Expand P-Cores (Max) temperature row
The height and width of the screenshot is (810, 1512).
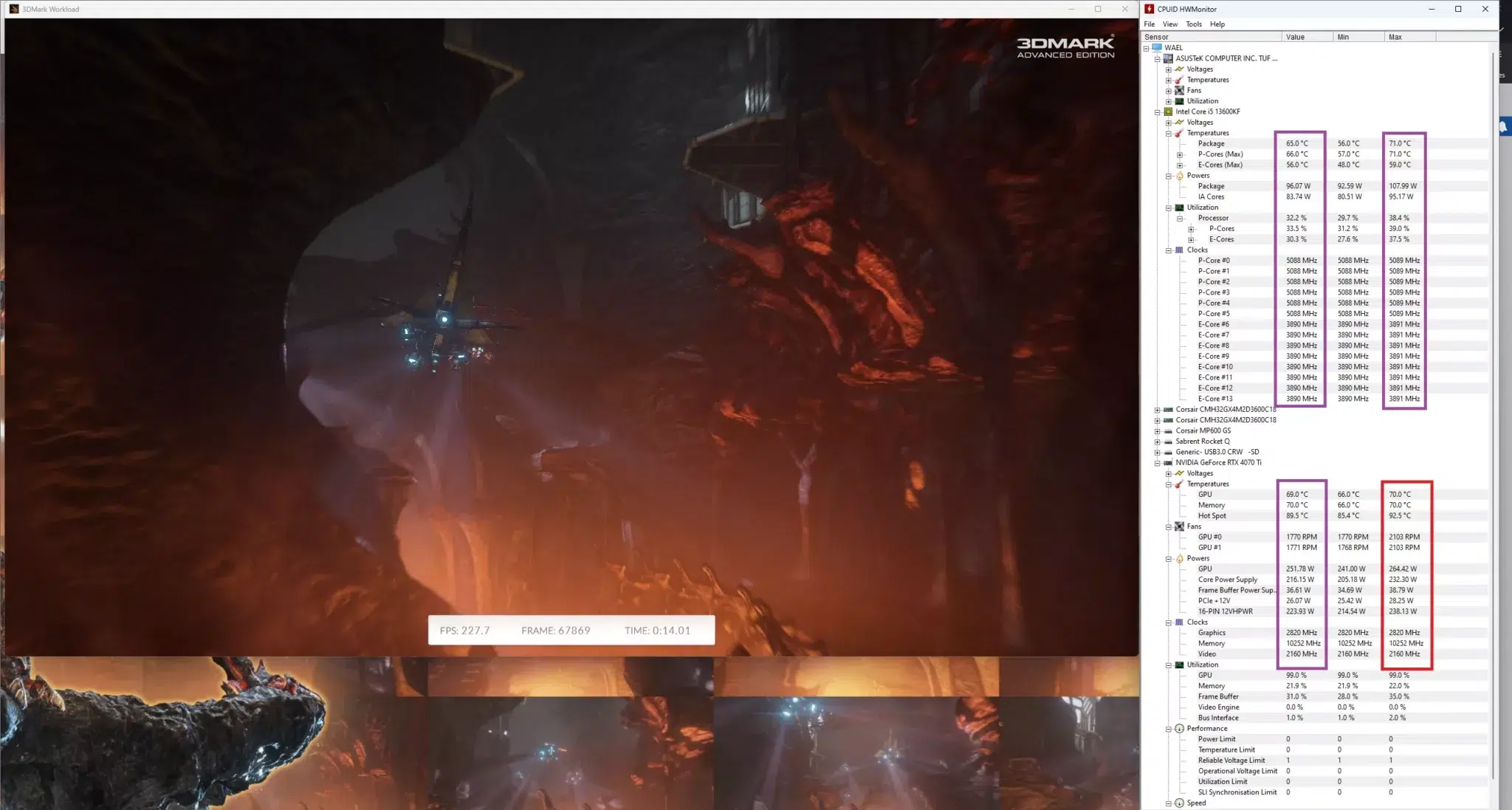point(1179,154)
